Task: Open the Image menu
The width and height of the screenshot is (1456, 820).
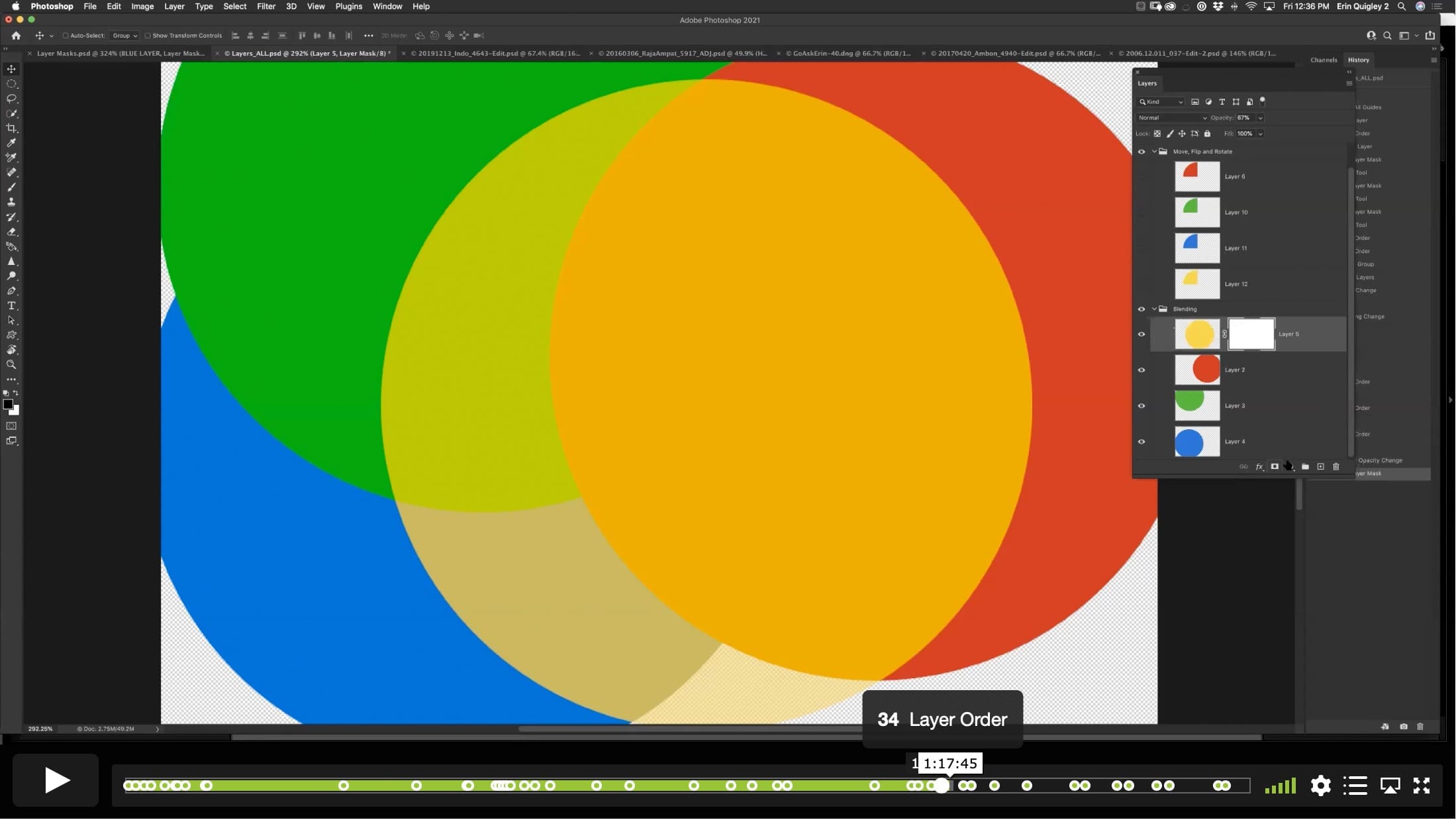Action: click(142, 7)
